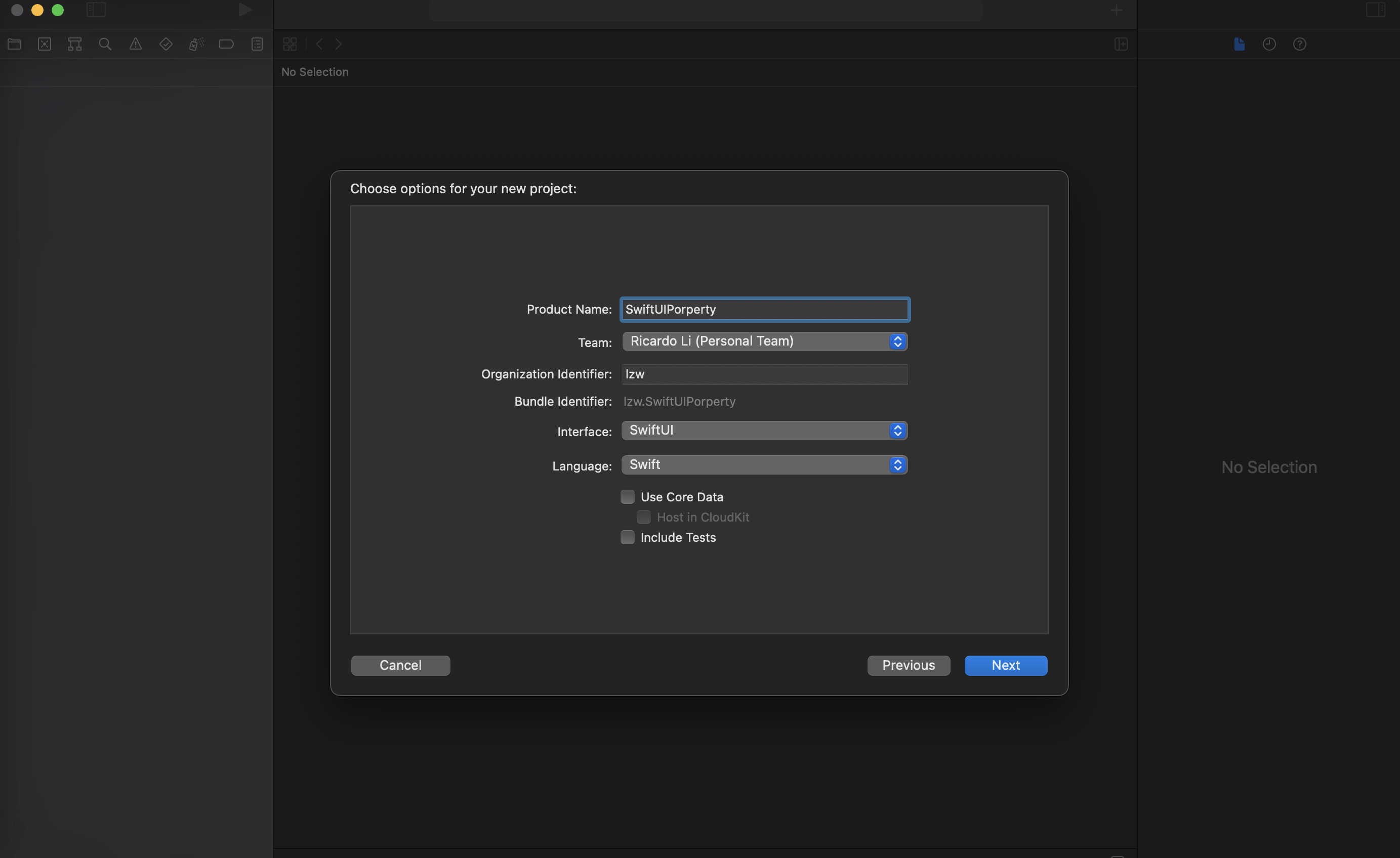Open the Source Control navigator icon
The width and height of the screenshot is (1400, 858).
[45, 44]
